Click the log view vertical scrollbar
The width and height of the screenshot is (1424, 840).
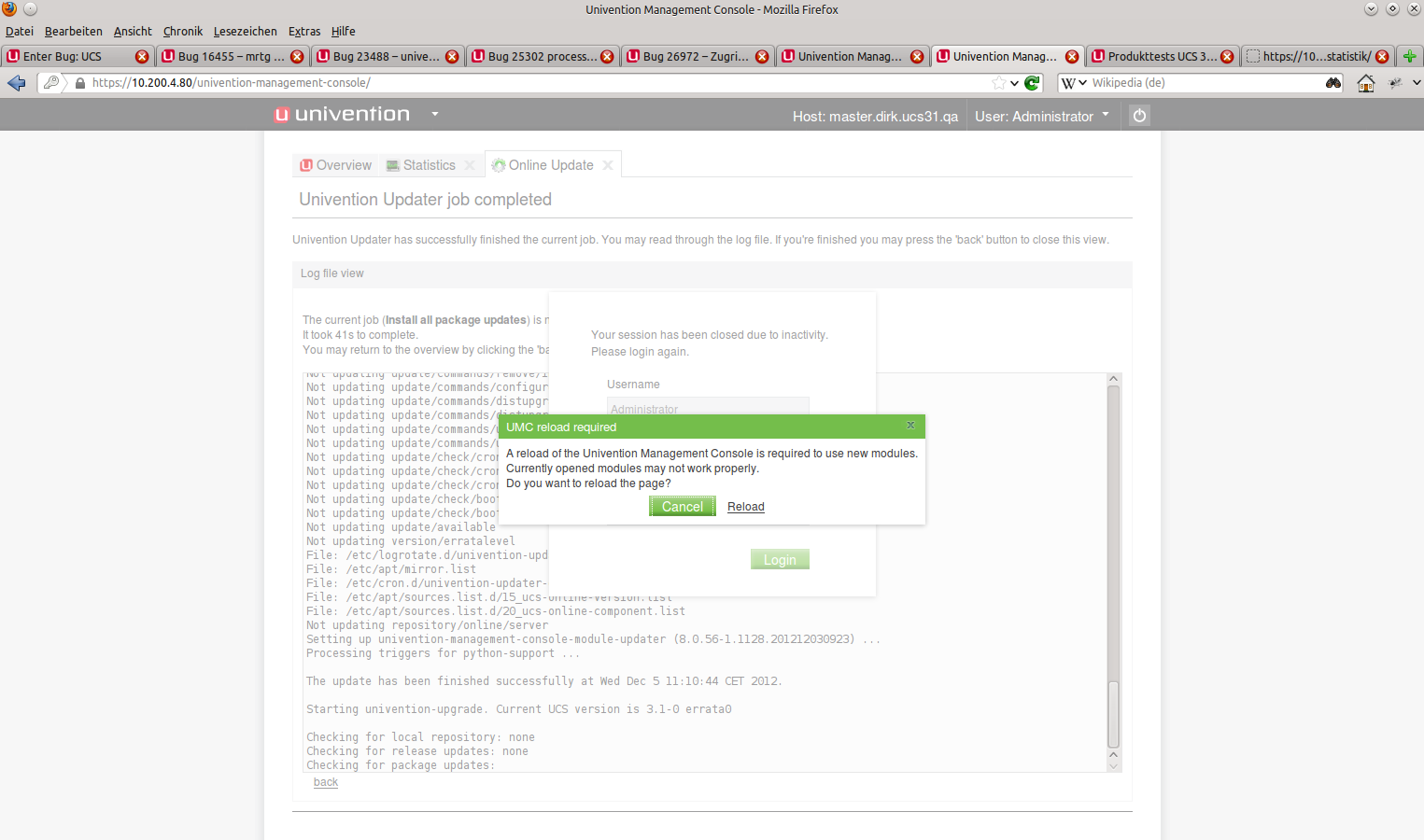[x=1113, y=560]
